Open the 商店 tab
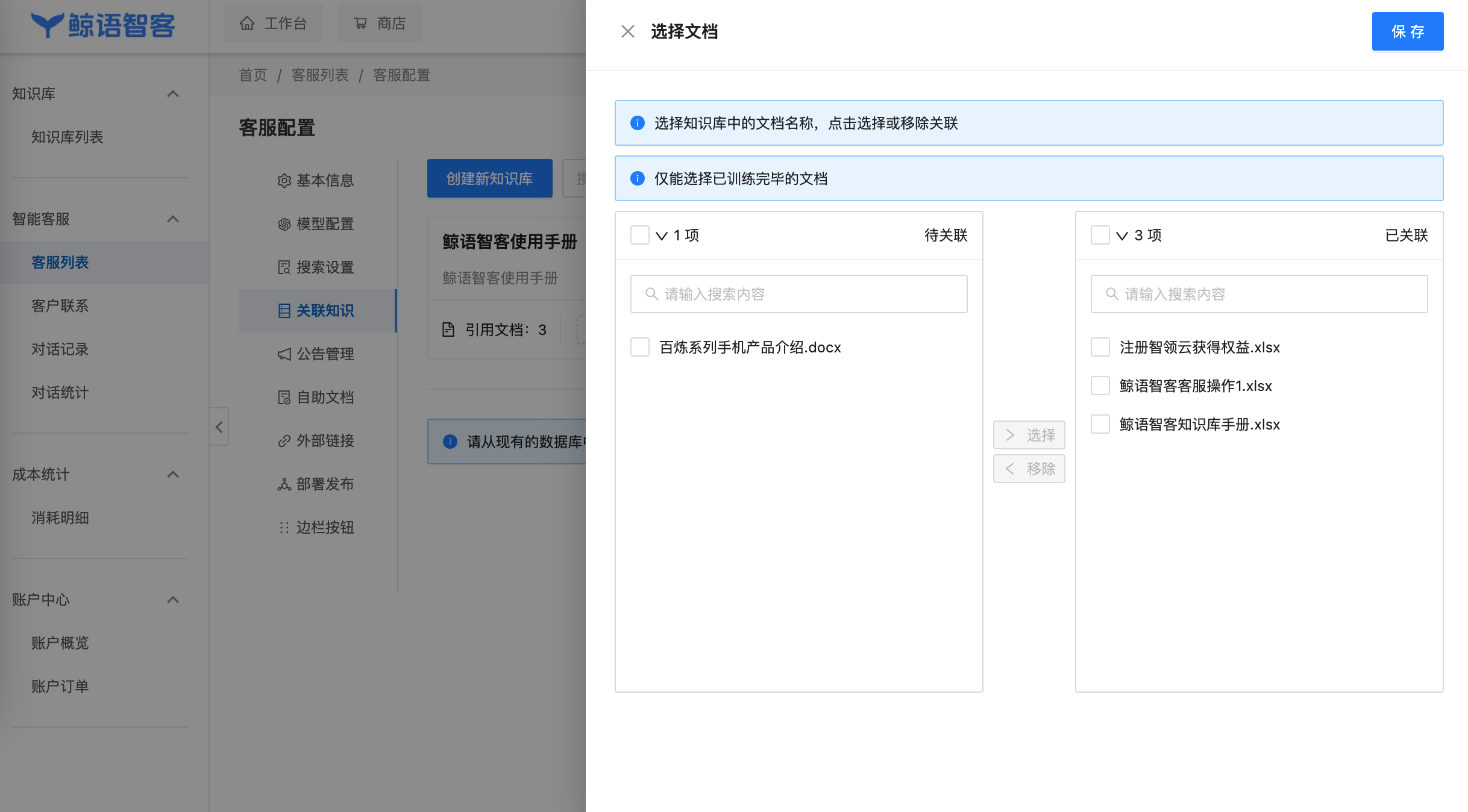 pos(380,23)
